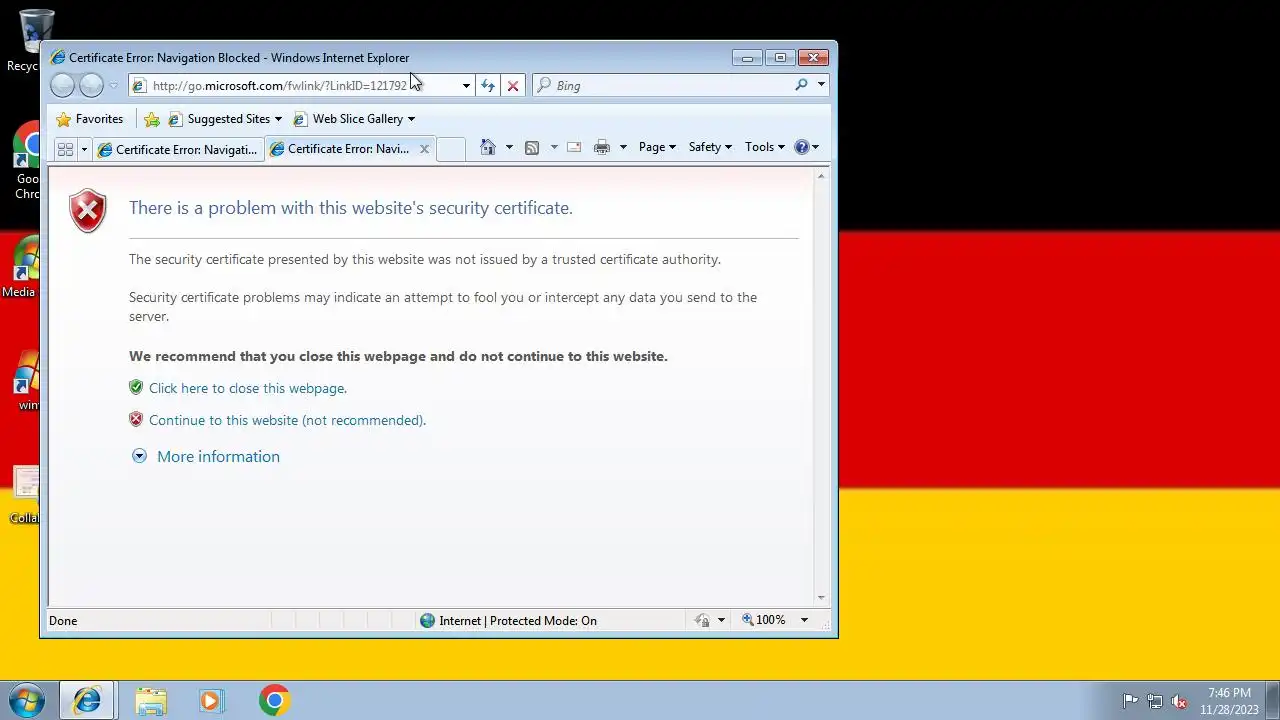Click the muted volume tray icon
Viewport: 1280px width, 720px height.
click(x=1180, y=701)
